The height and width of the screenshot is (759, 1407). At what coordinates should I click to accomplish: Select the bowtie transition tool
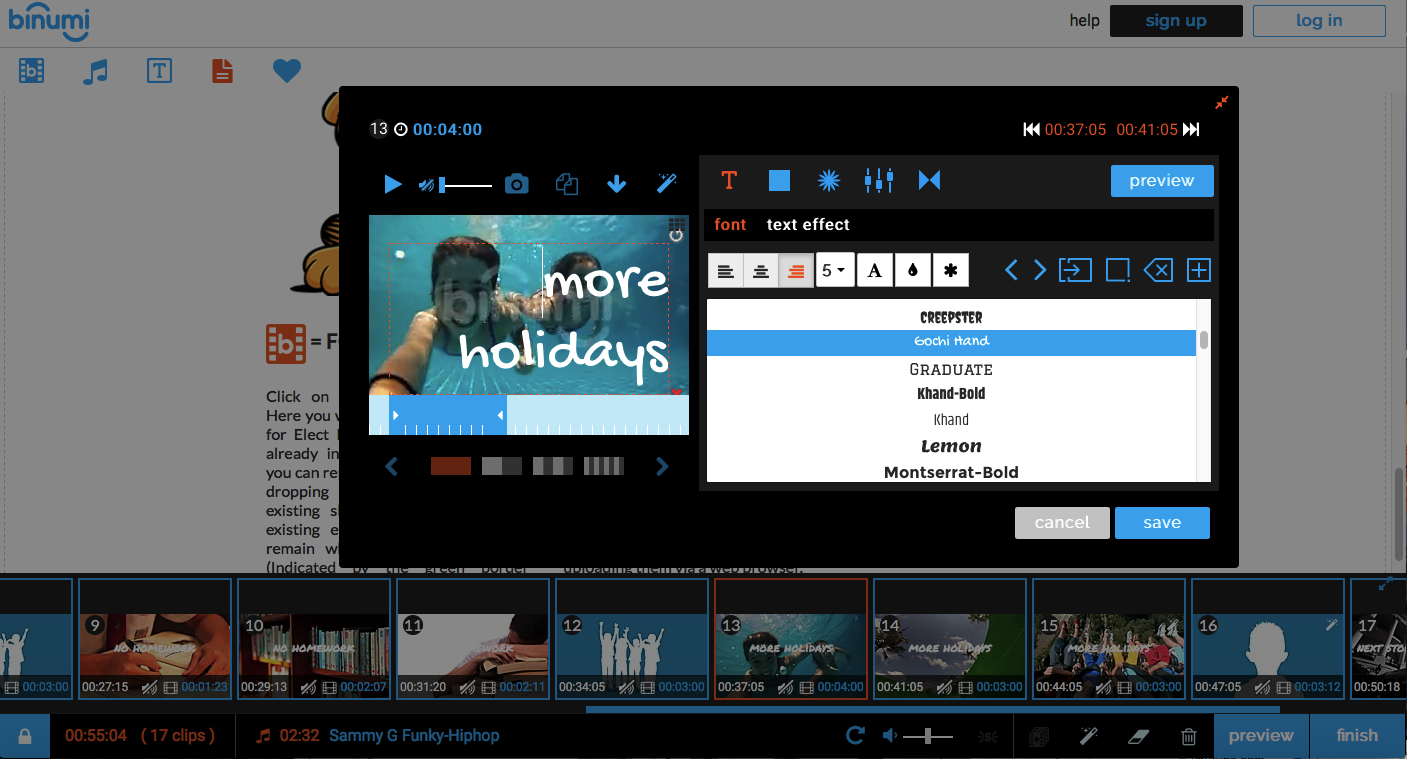point(930,180)
